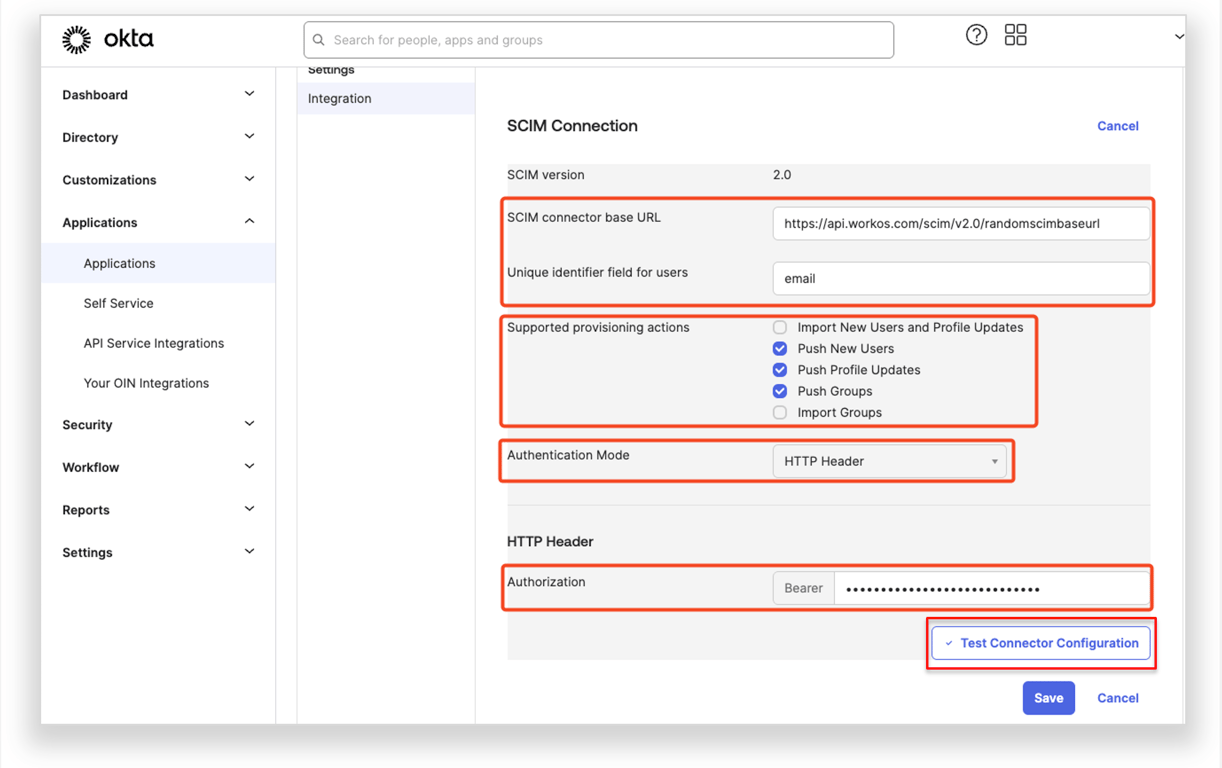
Task: Open the account menu arrow at top right
Action: tap(1179, 37)
